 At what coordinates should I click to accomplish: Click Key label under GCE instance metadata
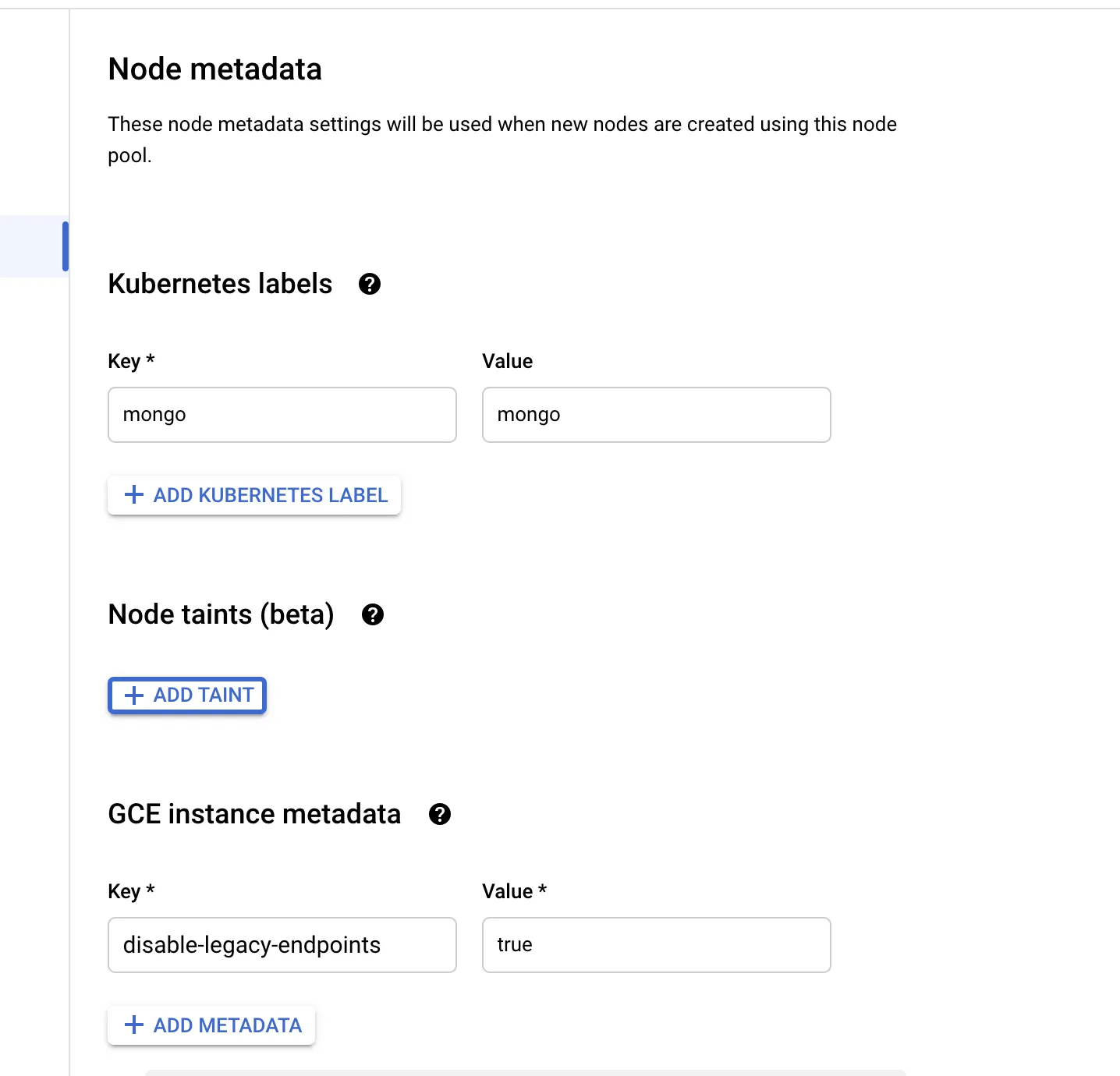pyautogui.click(x=125, y=891)
